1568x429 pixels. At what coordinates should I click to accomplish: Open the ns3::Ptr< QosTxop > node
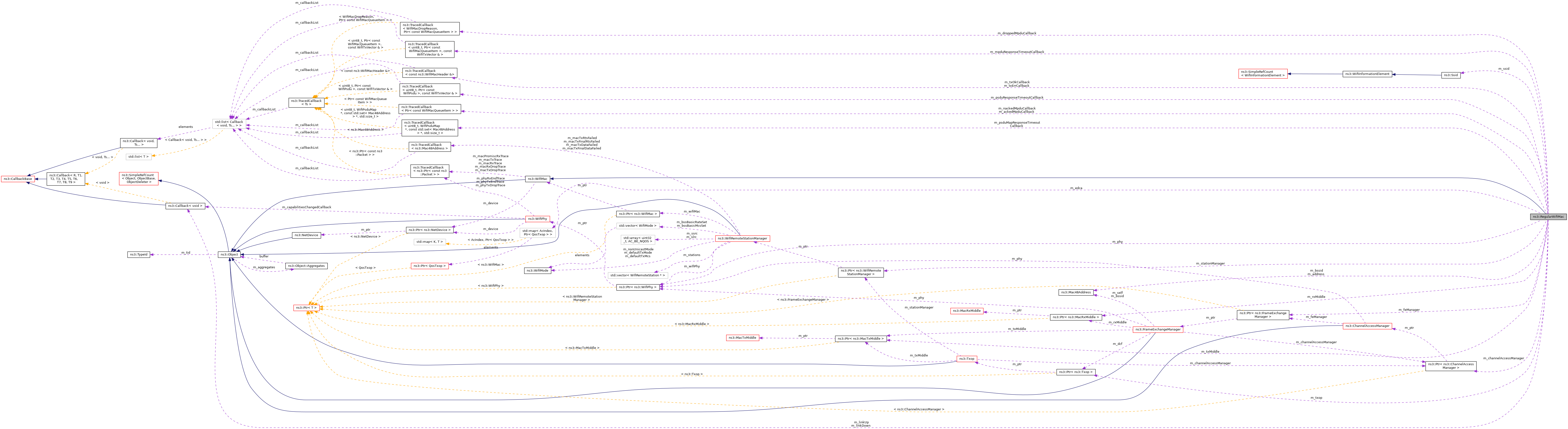(430, 266)
